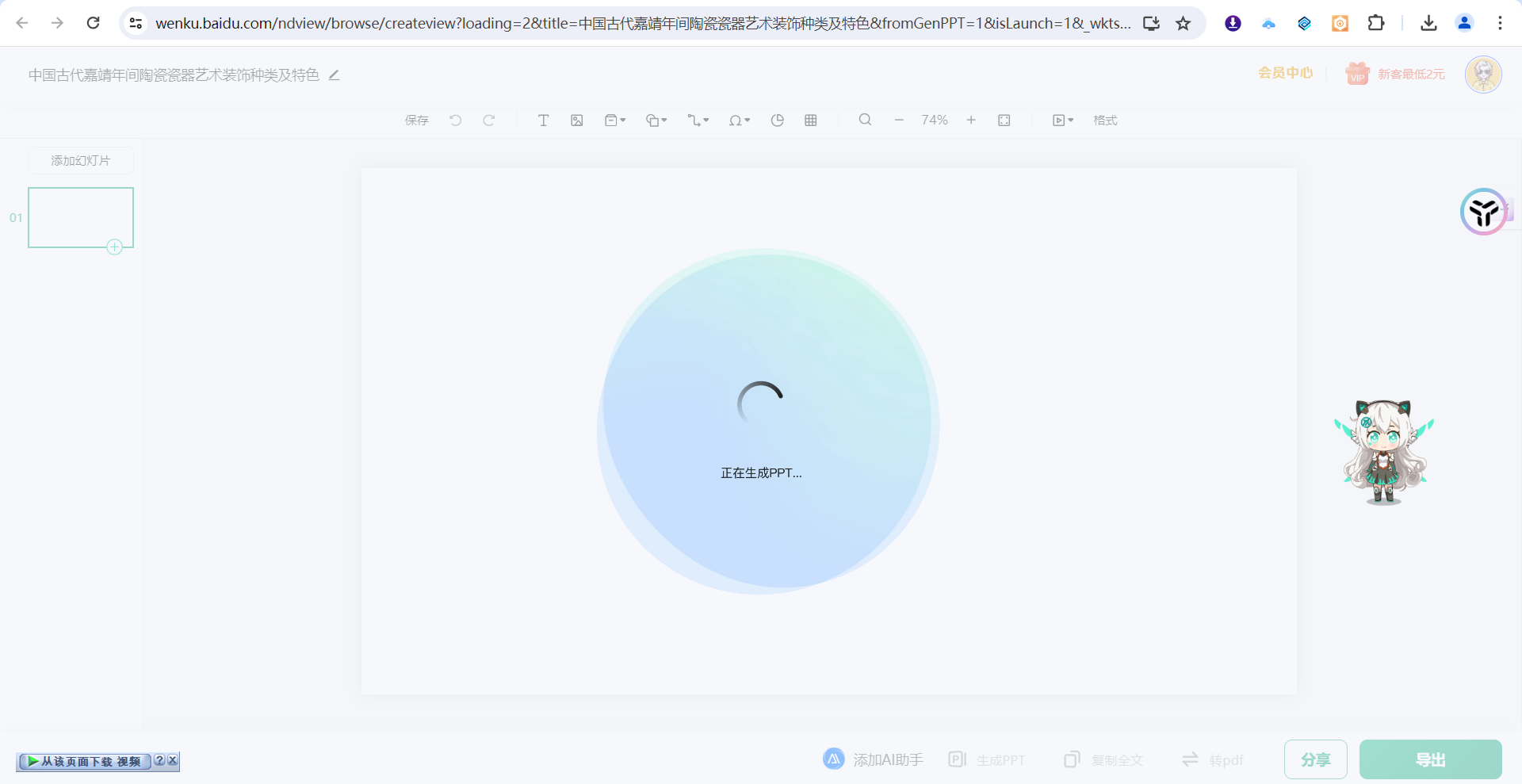Expand the slideshow play dropdown

[x=1062, y=120]
